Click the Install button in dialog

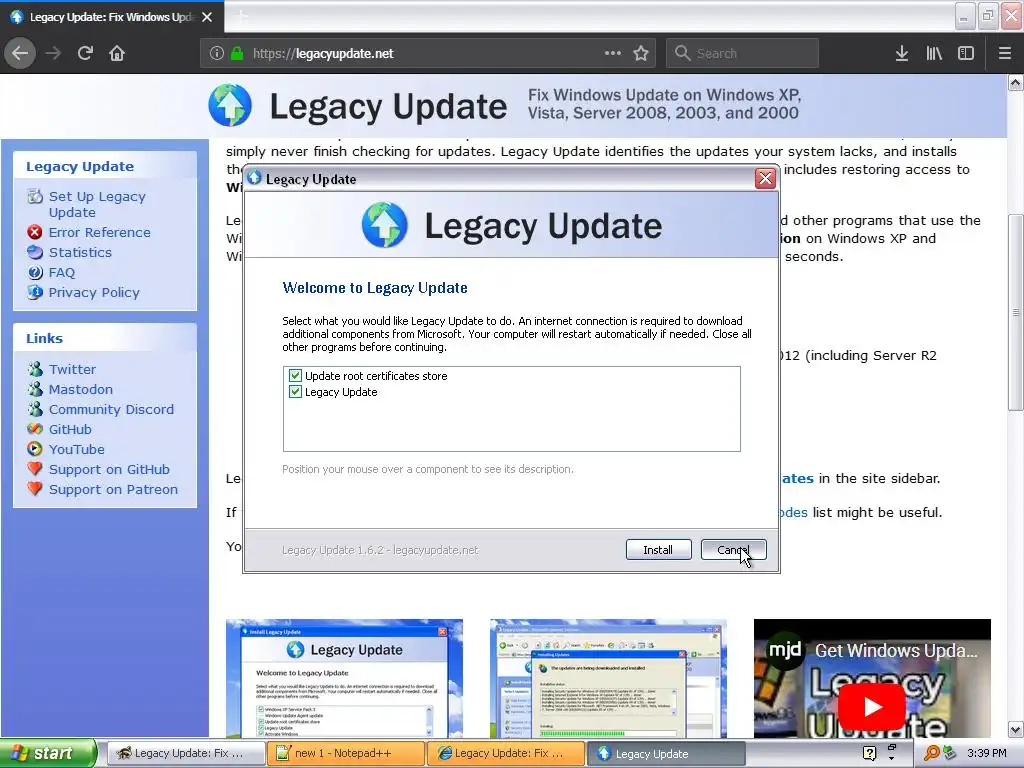[658, 550]
